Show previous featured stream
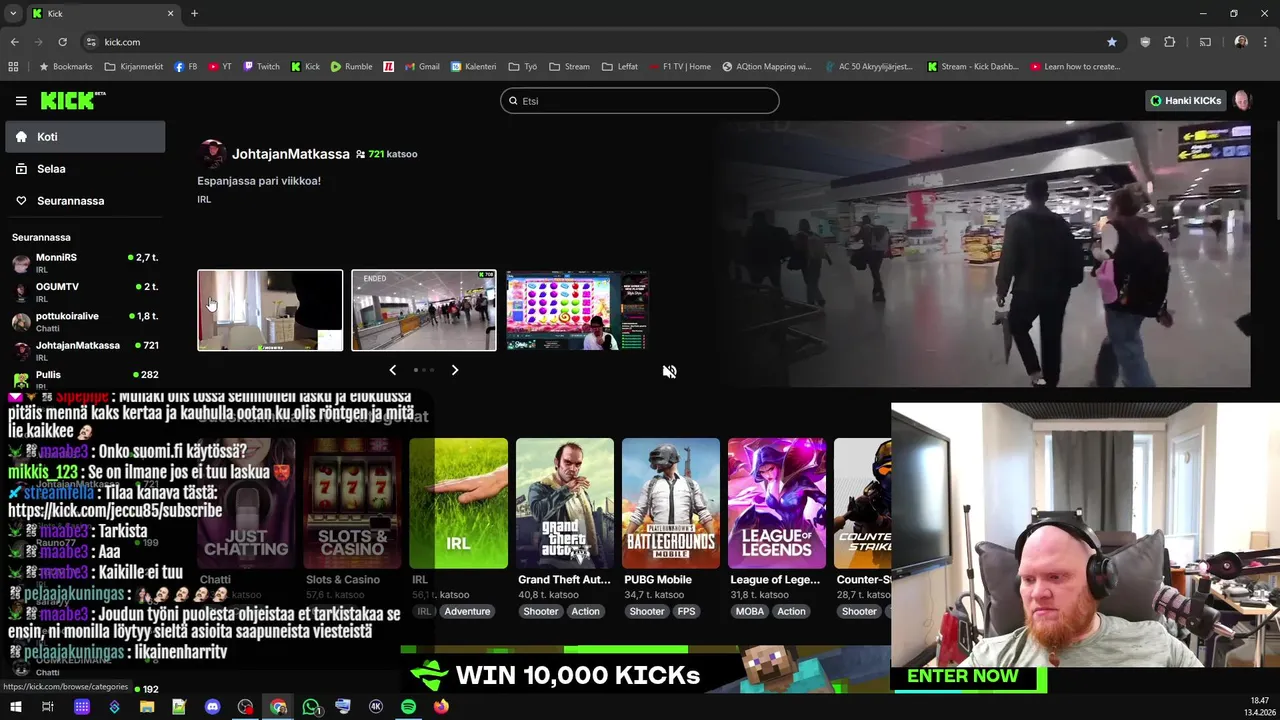This screenshot has width=1280, height=720. 392,370
